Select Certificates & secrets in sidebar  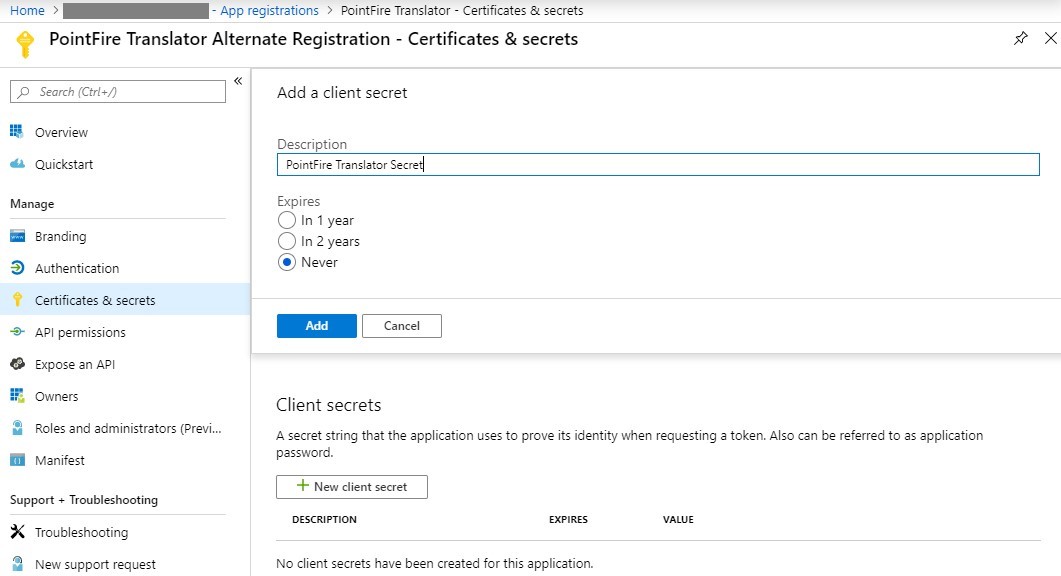point(125,300)
